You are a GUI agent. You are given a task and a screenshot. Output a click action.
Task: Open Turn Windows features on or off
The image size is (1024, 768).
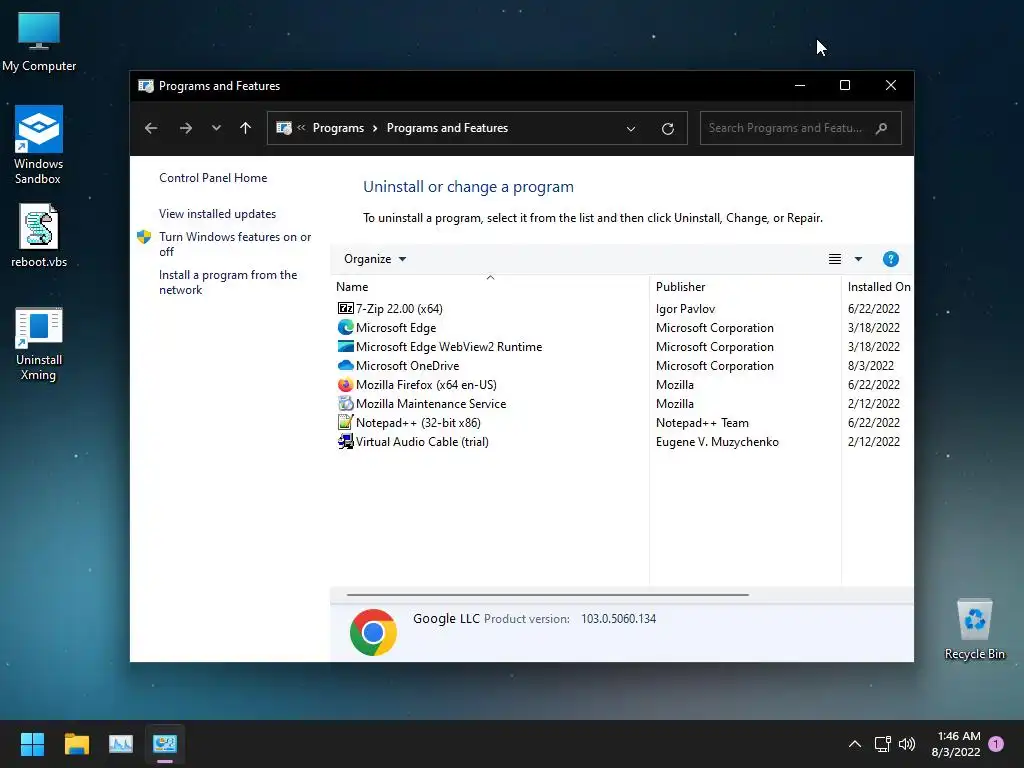click(235, 244)
